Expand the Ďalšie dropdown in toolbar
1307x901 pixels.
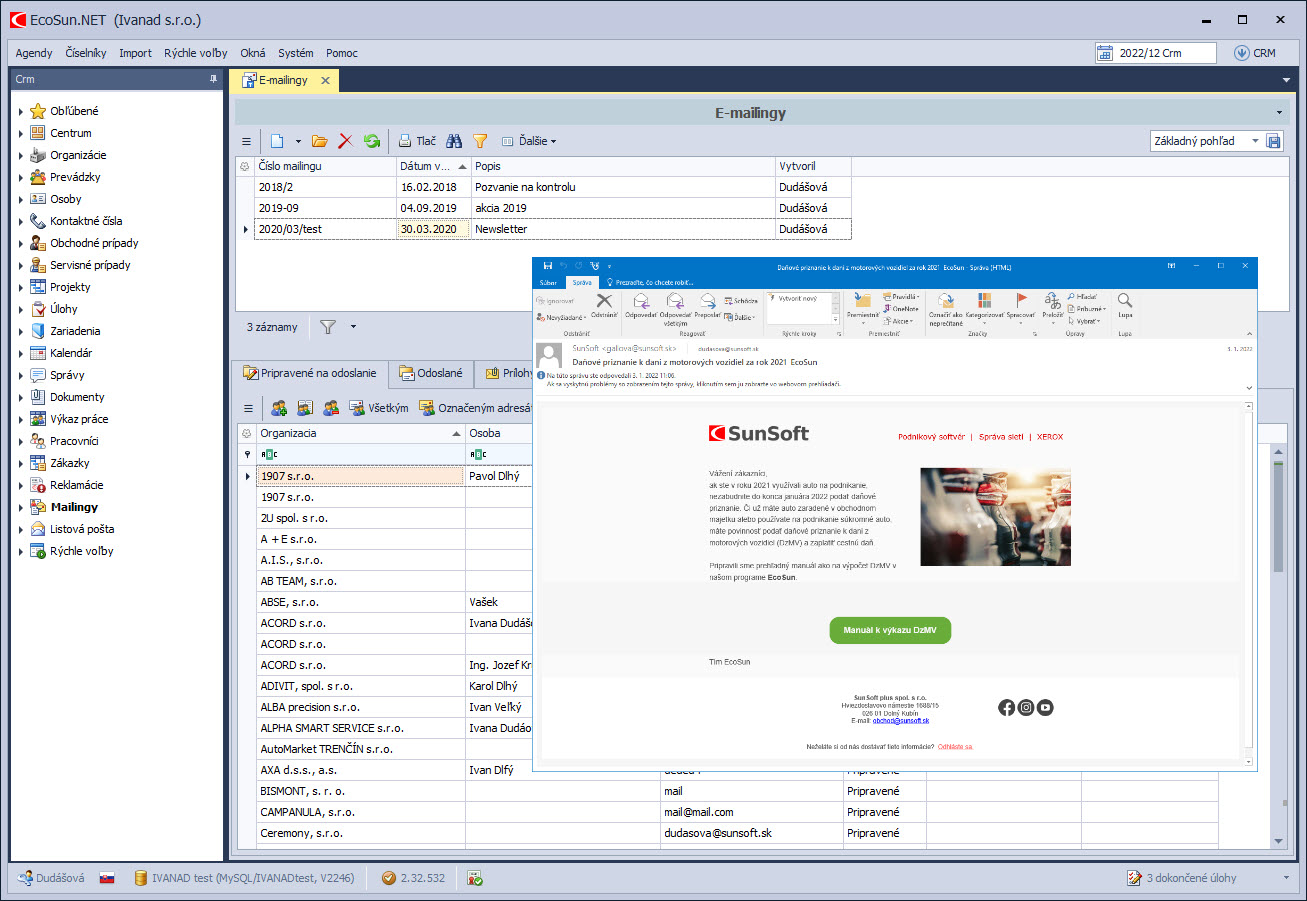coord(529,141)
